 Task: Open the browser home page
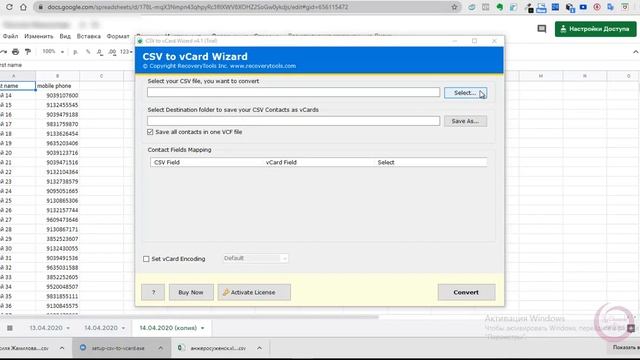point(23,7)
